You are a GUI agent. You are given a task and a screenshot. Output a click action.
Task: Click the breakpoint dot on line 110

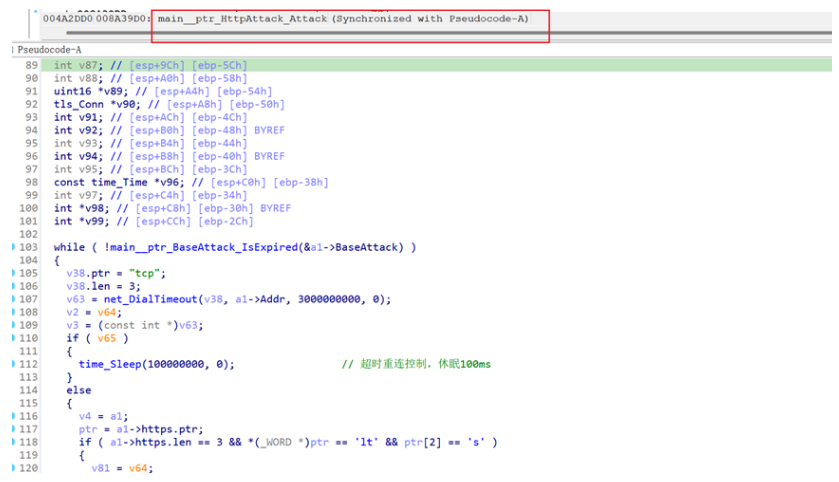click(13, 338)
